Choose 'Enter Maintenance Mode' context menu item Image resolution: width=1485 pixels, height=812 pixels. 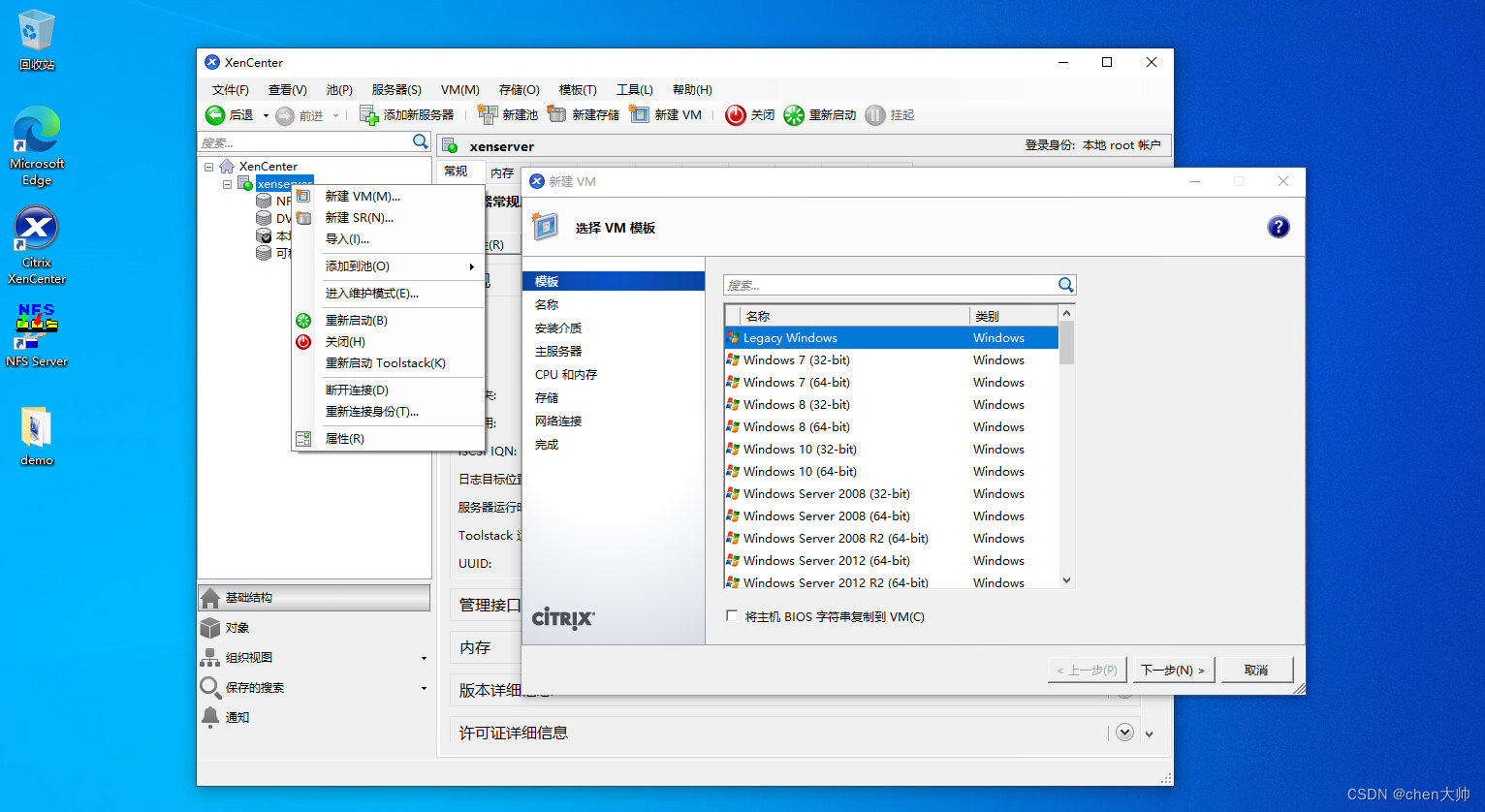pos(388,294)
